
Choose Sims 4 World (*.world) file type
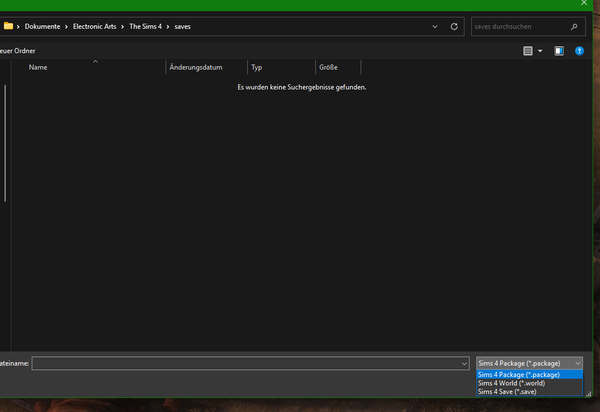512,383
